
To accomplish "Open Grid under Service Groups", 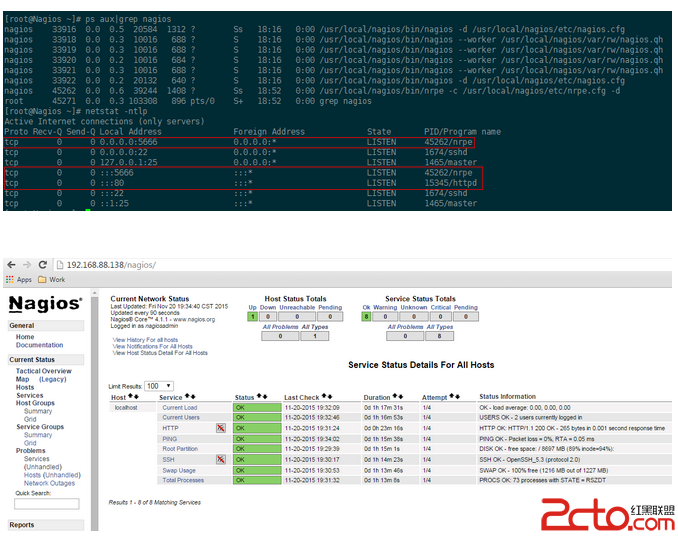I will [x=30, y=443].
